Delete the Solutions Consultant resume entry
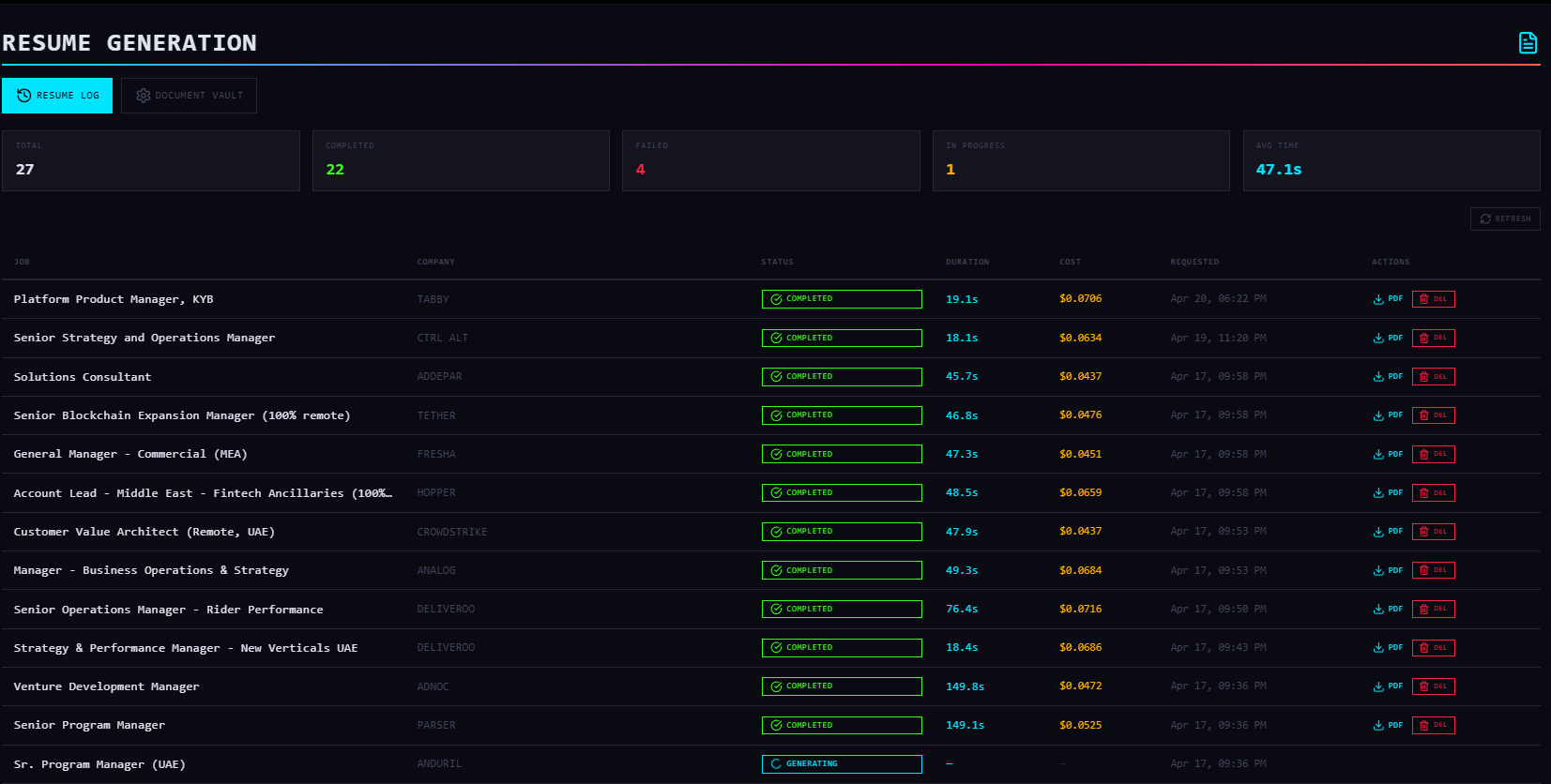This screenshot has width=1551, height=784. pyautogui.click(x=1433, y=377)
